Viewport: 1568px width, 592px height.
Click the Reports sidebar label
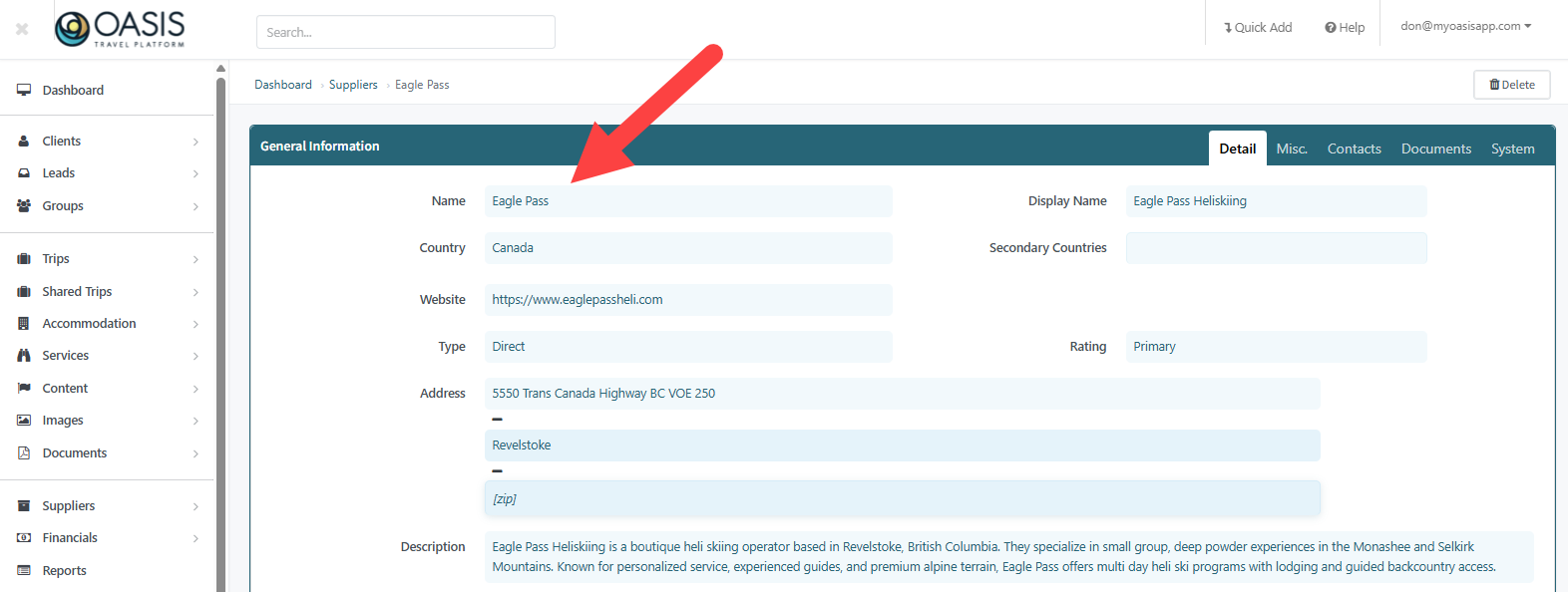64,571
